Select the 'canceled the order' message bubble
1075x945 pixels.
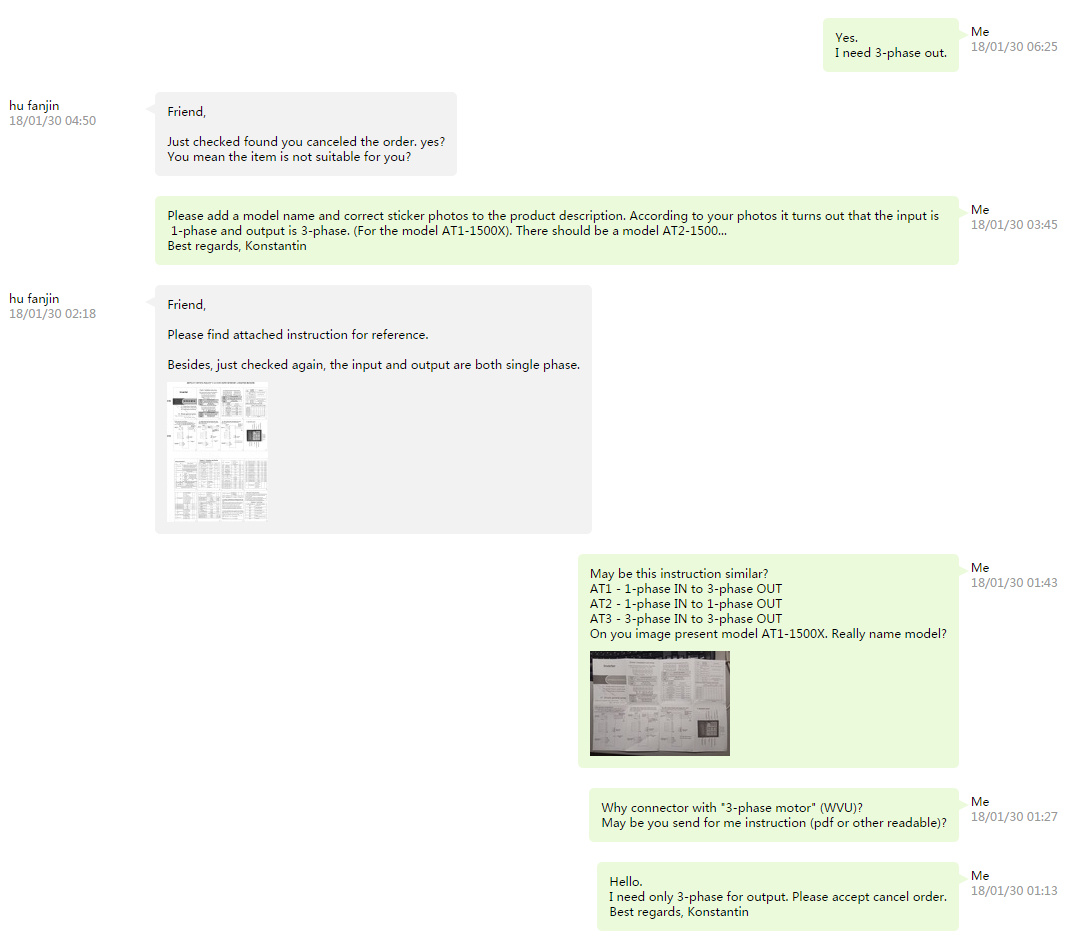point(306,134)
